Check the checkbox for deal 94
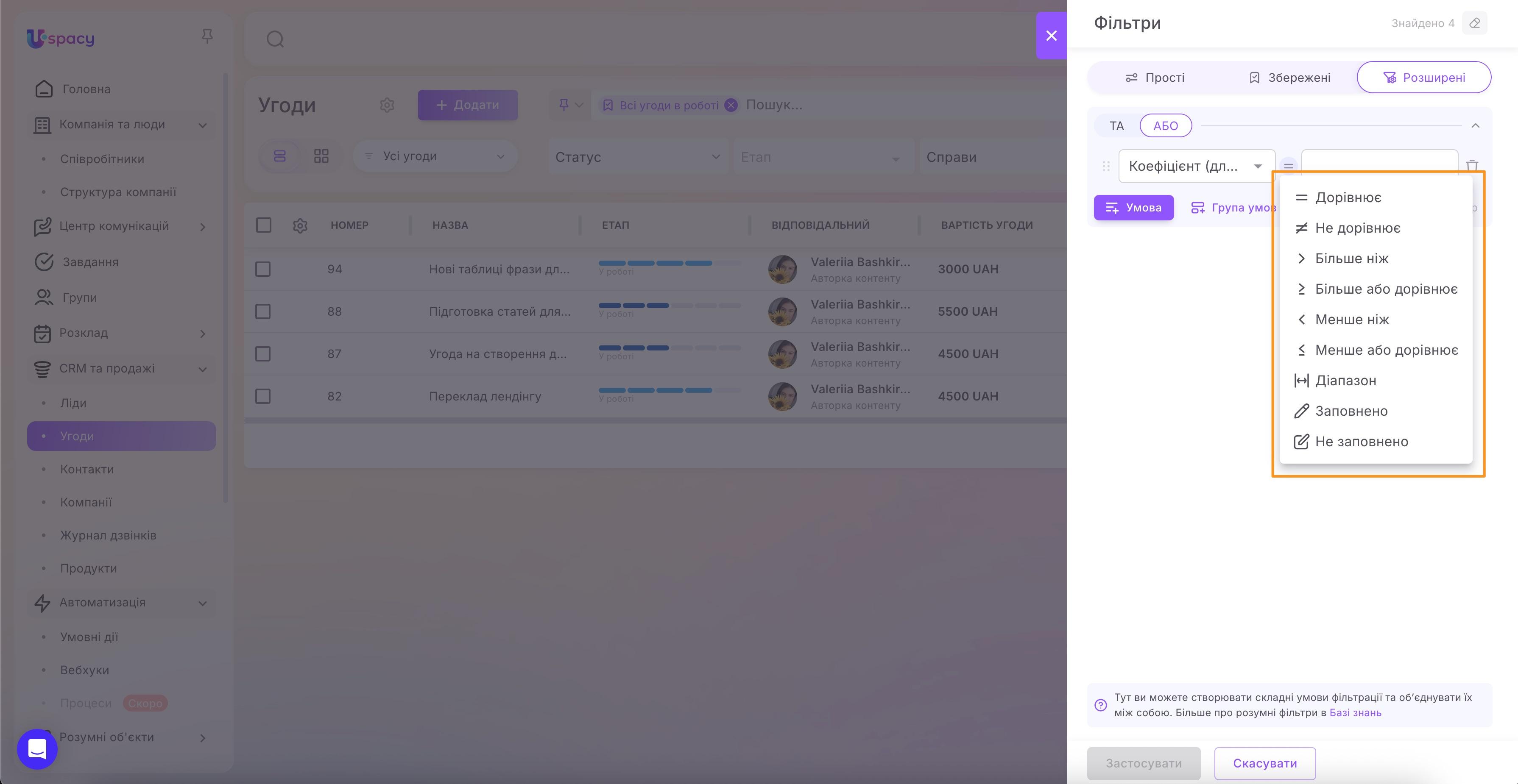Image resolution: width=1518 pixels, height=784 pixels. click(x=263, y=269)
